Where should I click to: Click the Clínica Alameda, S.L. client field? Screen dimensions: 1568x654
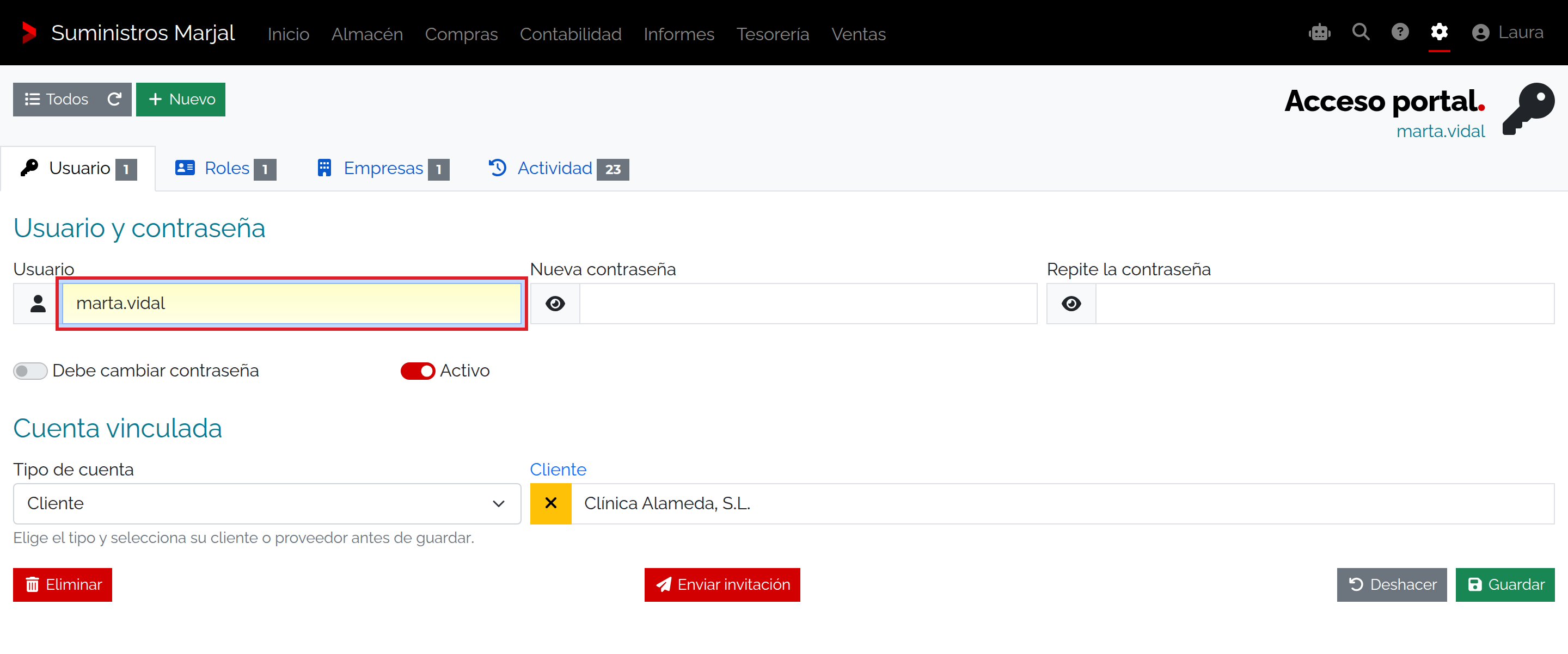coord(1062,503)
